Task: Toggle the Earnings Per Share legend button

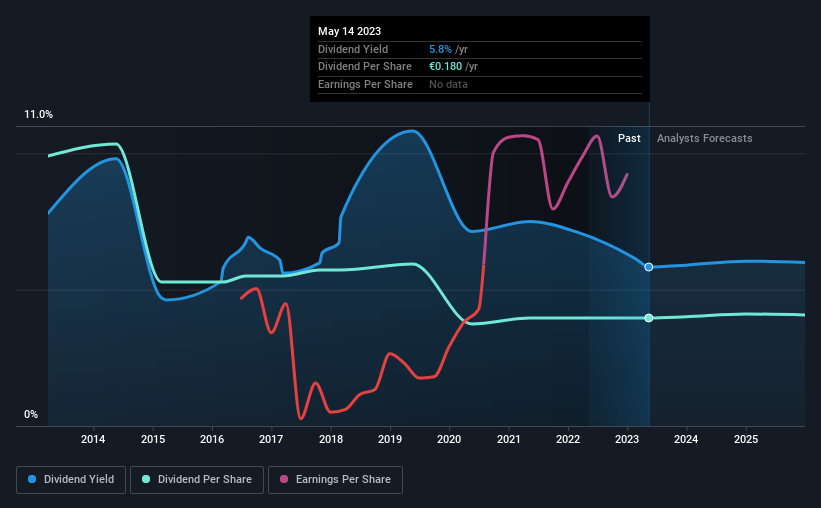Action: click(x=335, y=480)
